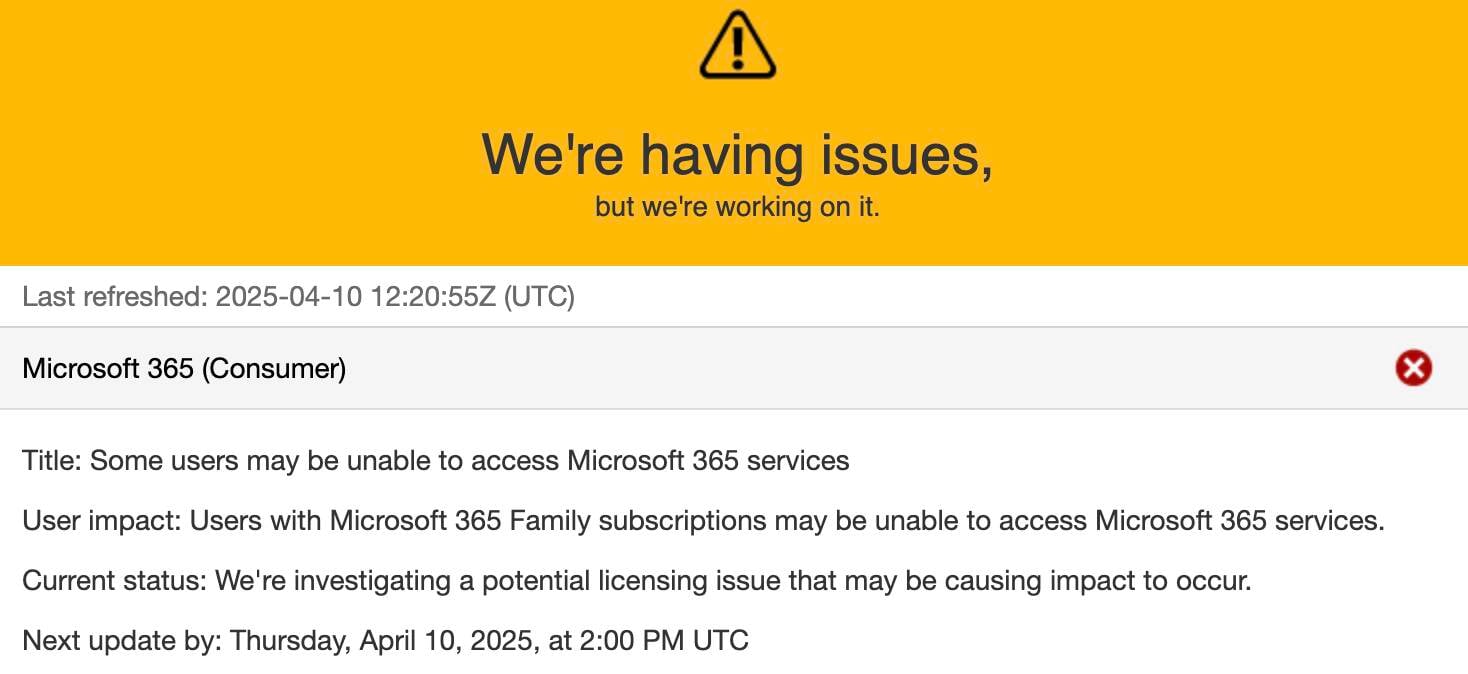Click the "Current status:" label
Viewport: 1468px width, 674px height.
[115, 580]
